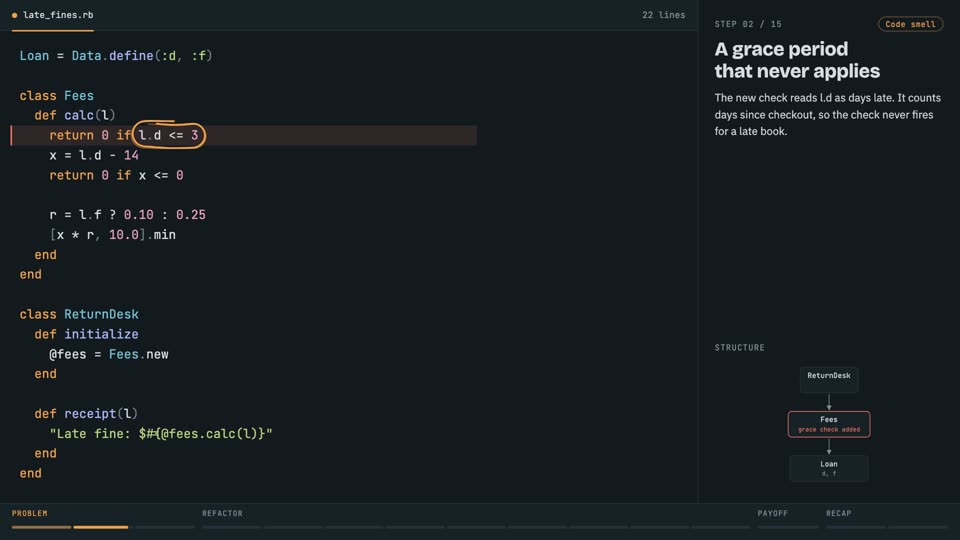The image size is (960, 540).
Task: Click the explanation paragraph about l.d days late
Action: click(828, 114)
